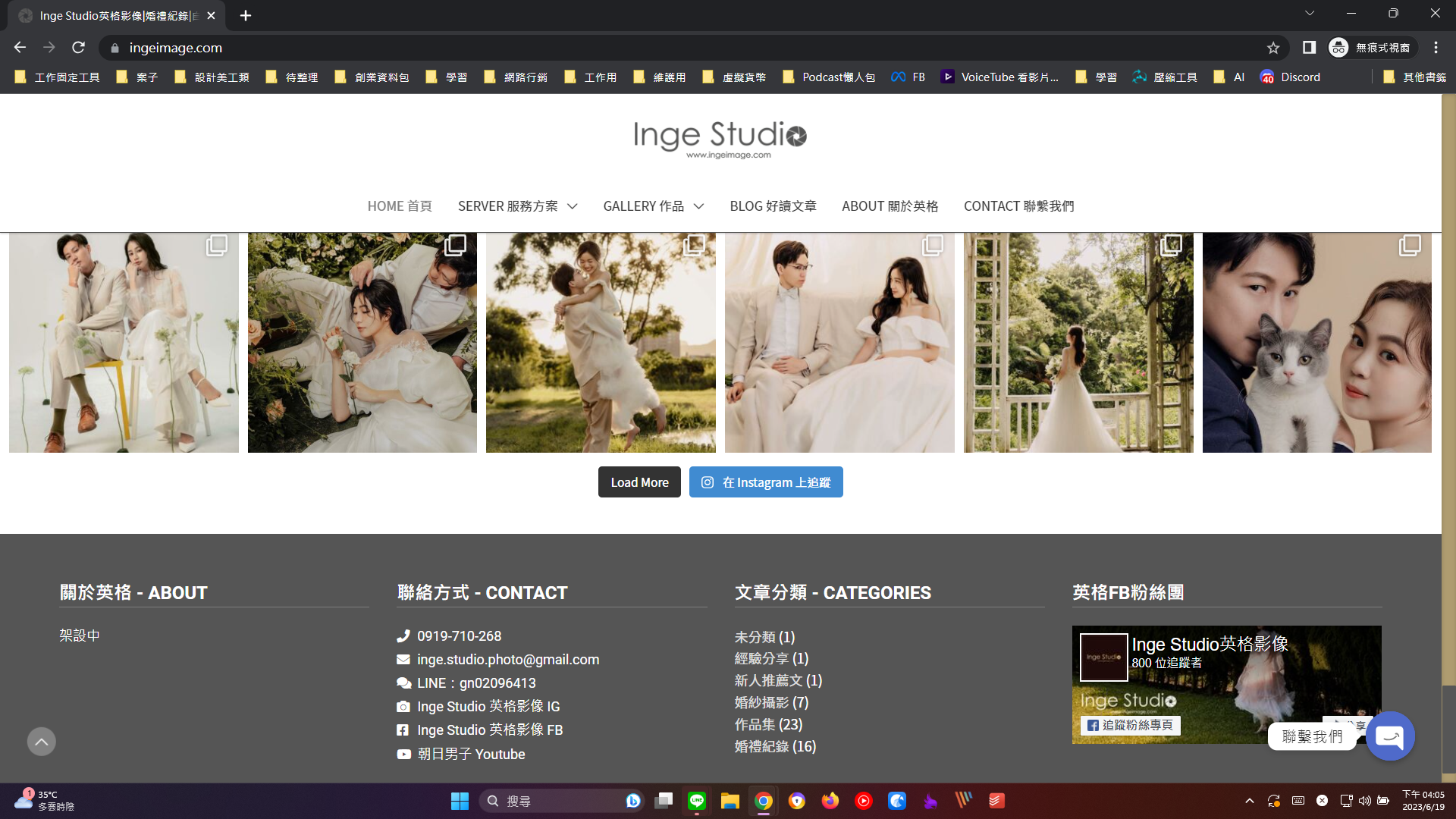Click the scroll-to-top arrow circle icon
This screenshot has height=819, width=1456.
[x=42, y=741]
